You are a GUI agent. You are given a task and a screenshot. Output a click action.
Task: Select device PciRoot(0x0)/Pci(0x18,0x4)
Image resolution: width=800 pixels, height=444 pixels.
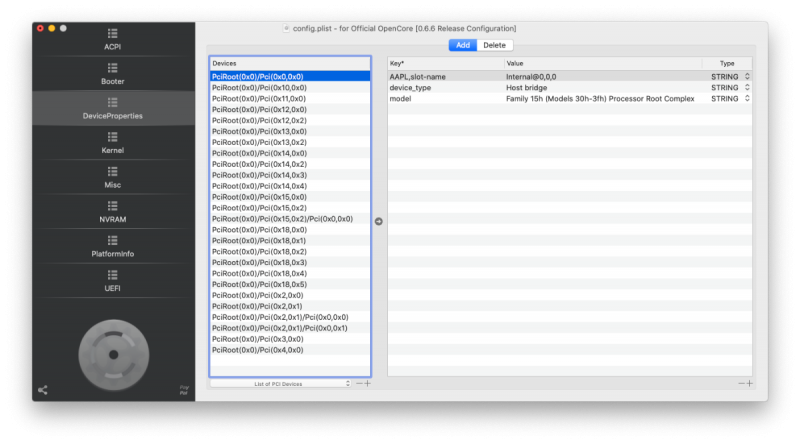[290, 274]
